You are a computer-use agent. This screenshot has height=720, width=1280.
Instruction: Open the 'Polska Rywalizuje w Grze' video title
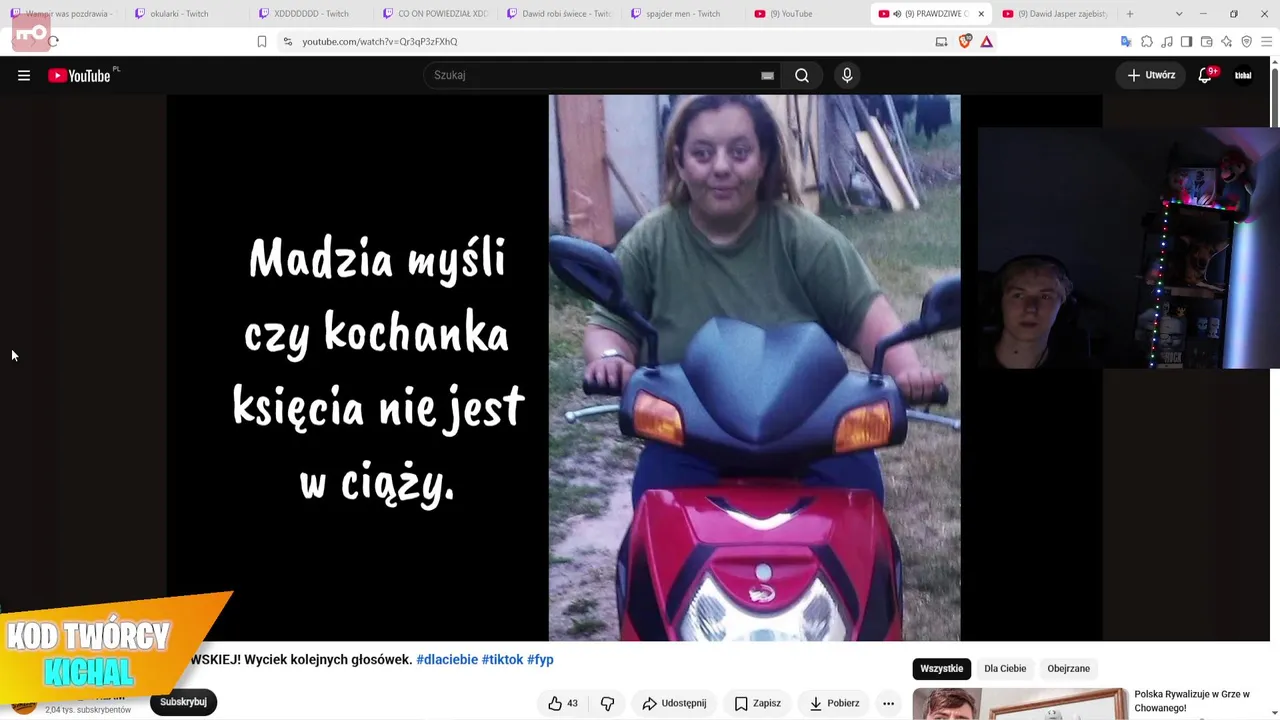[x=1192, y=701]
